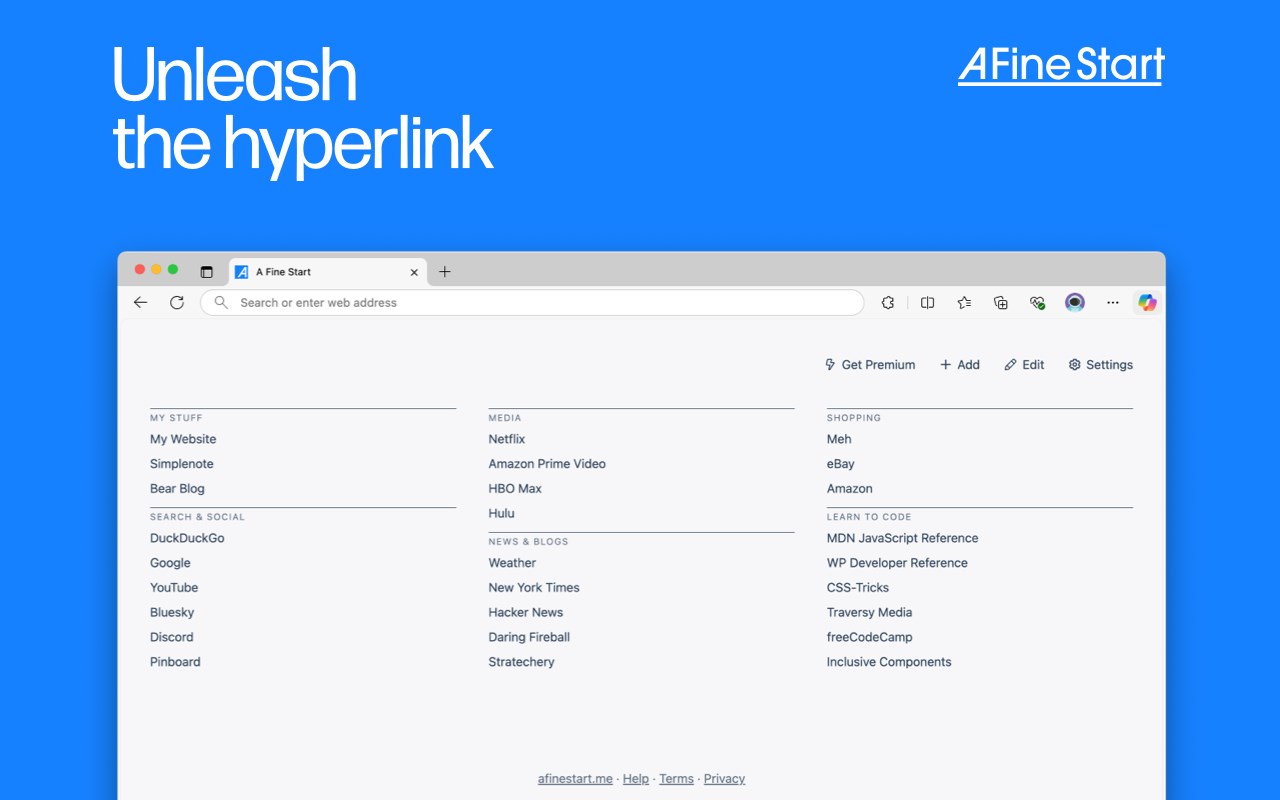Viewport: 1280px width, 800px height.
Task: Close the A Fine Start tab
Action: (x=414, y=272)
